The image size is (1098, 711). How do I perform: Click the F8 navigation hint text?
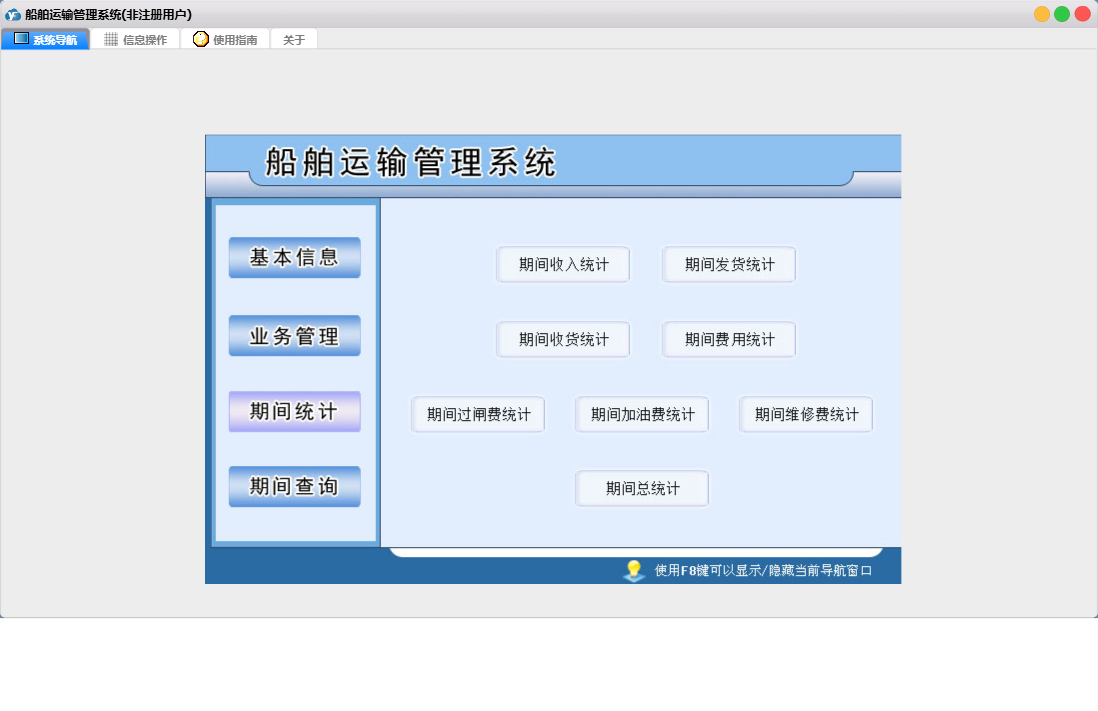(x=763, y=570)
